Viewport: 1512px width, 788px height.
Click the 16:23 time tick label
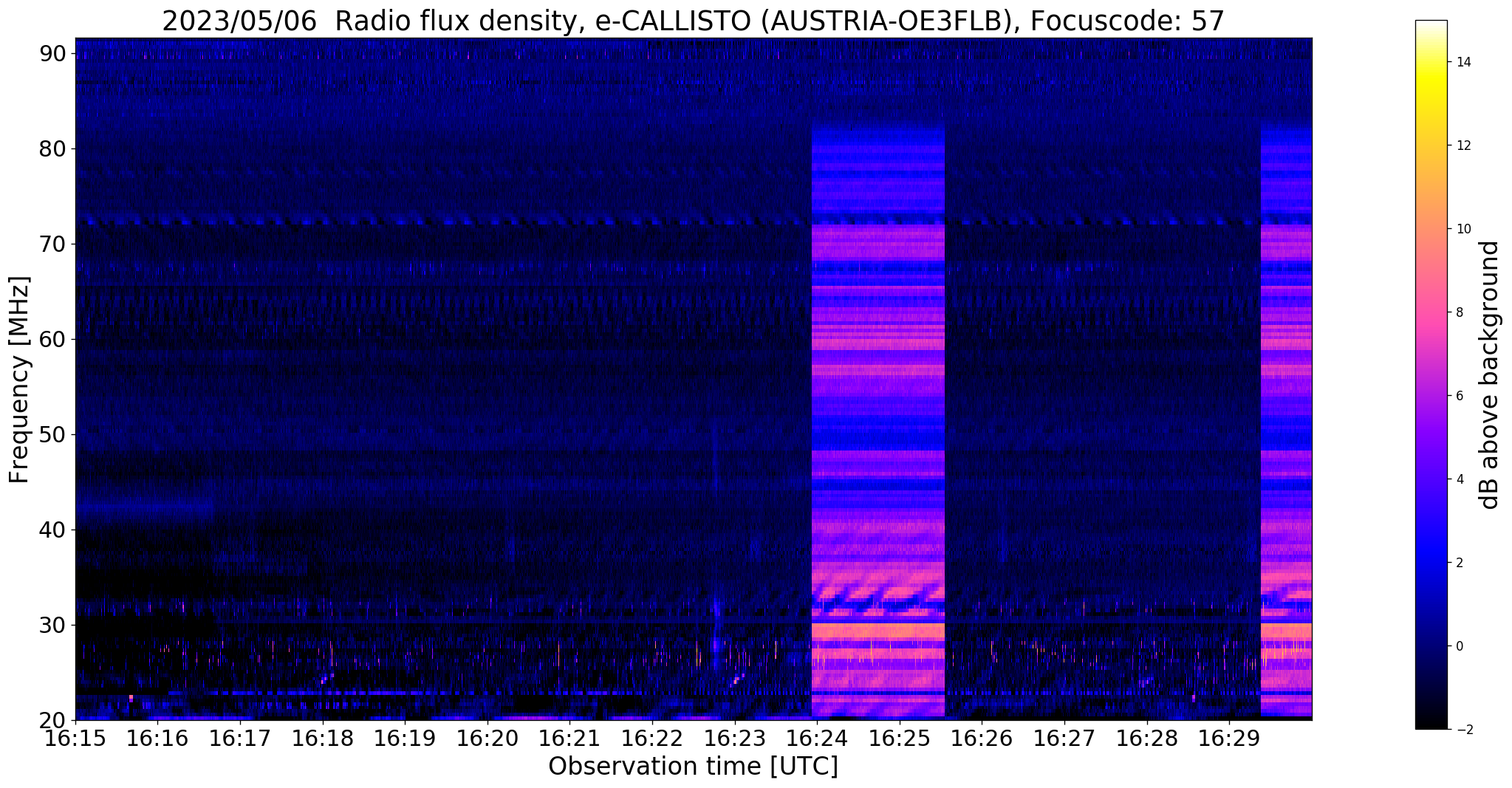pyautogui.click(x=735, y=739)
